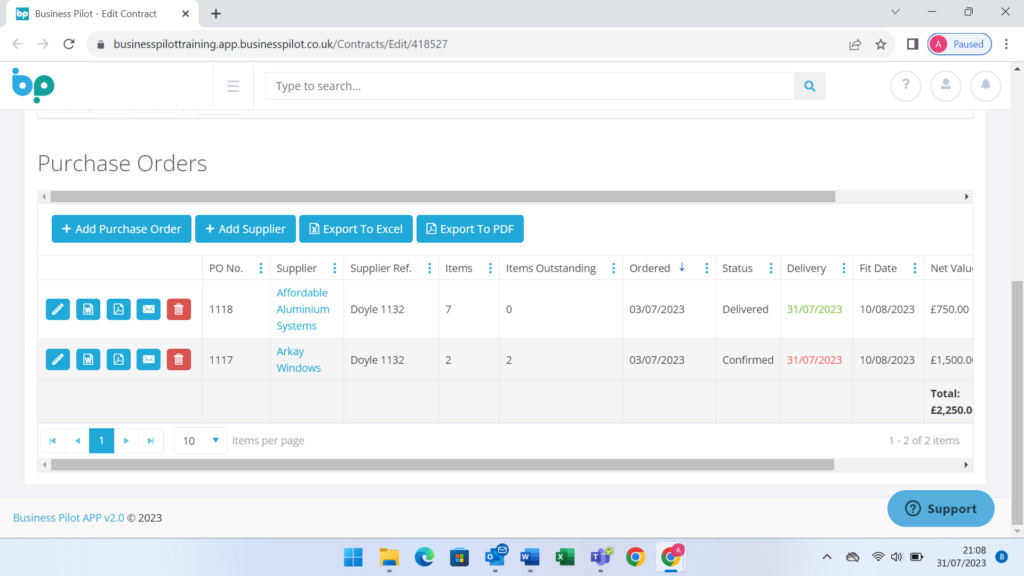Select page 1 in the pager
The height and width of the screenshot is (576, 1024).
[x=101, y=440]
